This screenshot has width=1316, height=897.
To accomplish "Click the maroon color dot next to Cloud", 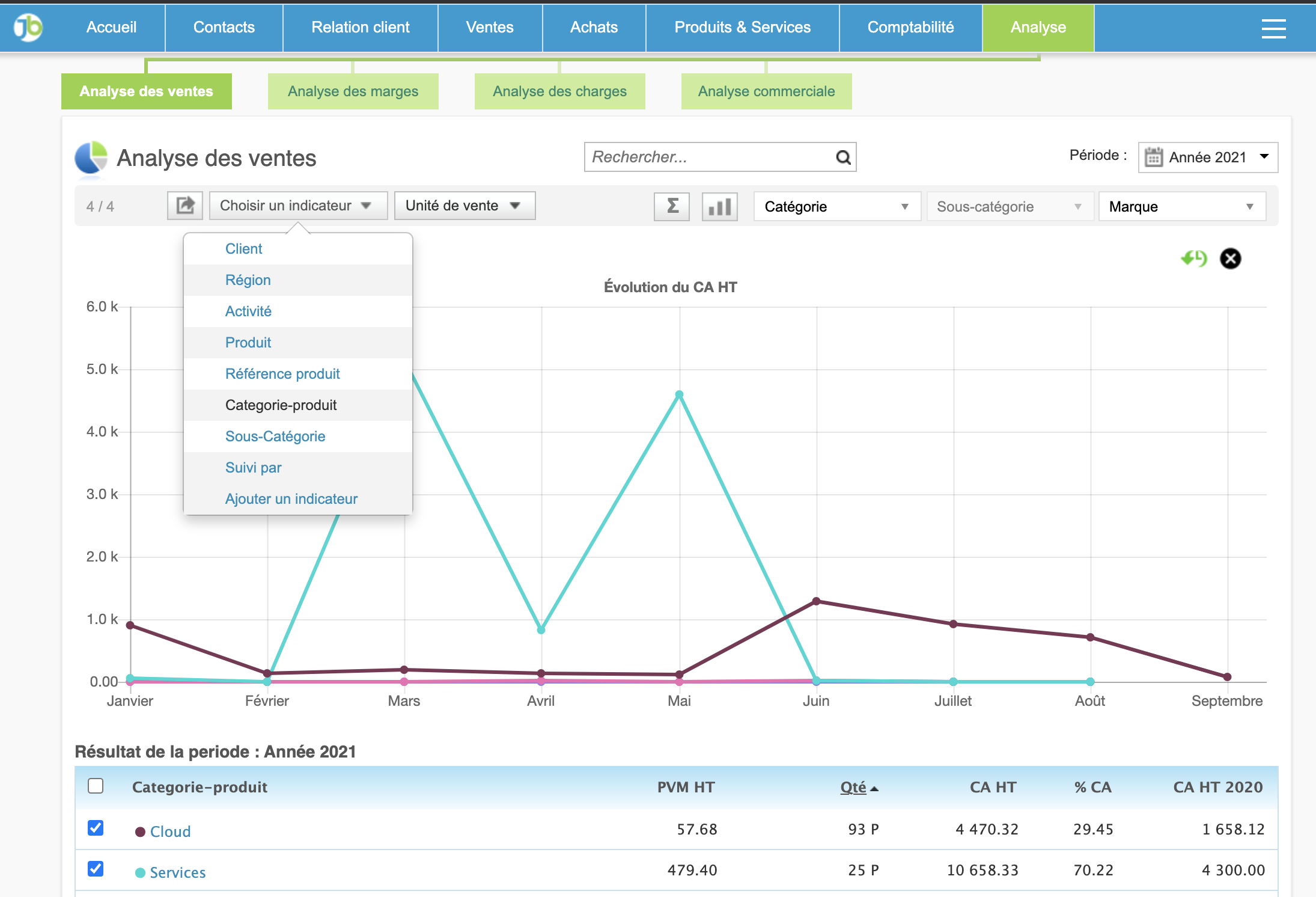I will pyautogui.click(x=140, y=830).
